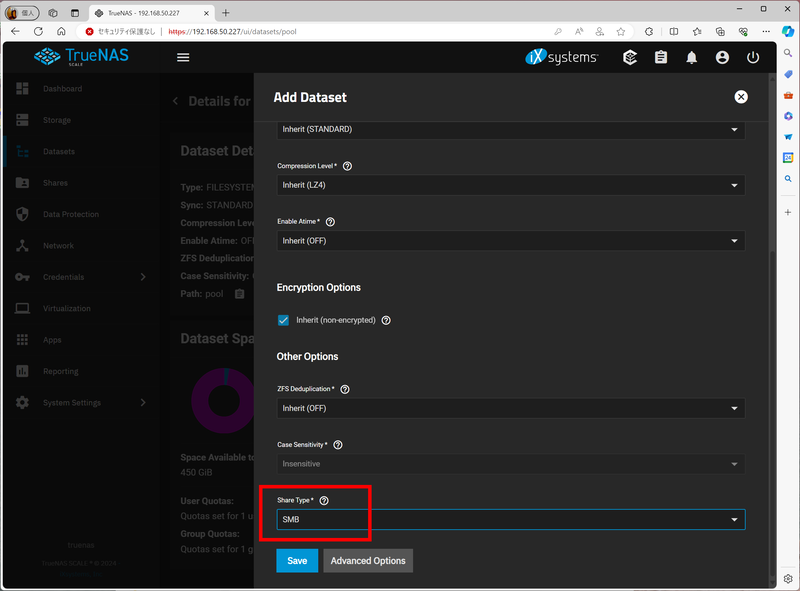The width and height of the screenshot is (800, 591).
Task: Click the Save button
Action: click(x=297, y=561)
